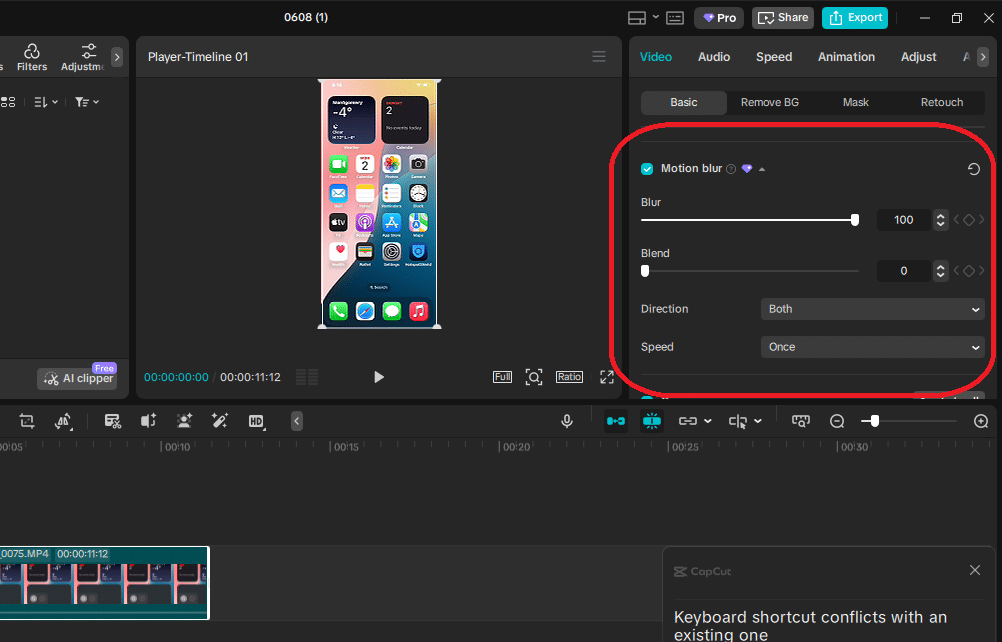Open the HD enhance quality tool

pos(256,421)
